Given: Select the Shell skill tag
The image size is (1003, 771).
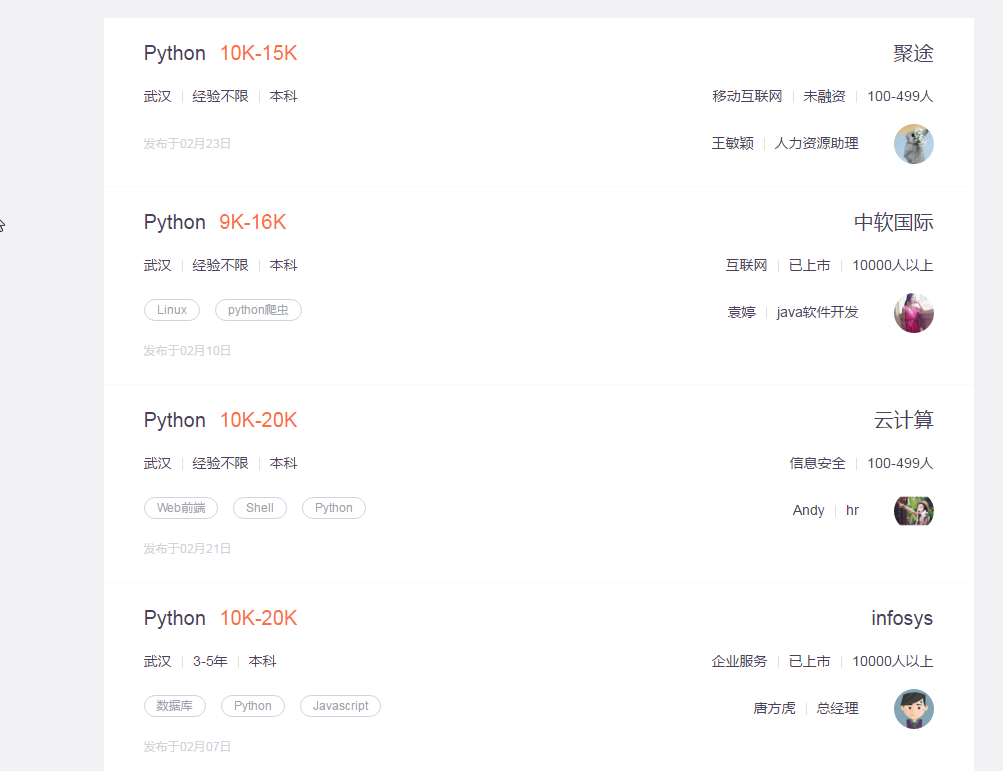Looking at the screenshot, I should 260,508.
